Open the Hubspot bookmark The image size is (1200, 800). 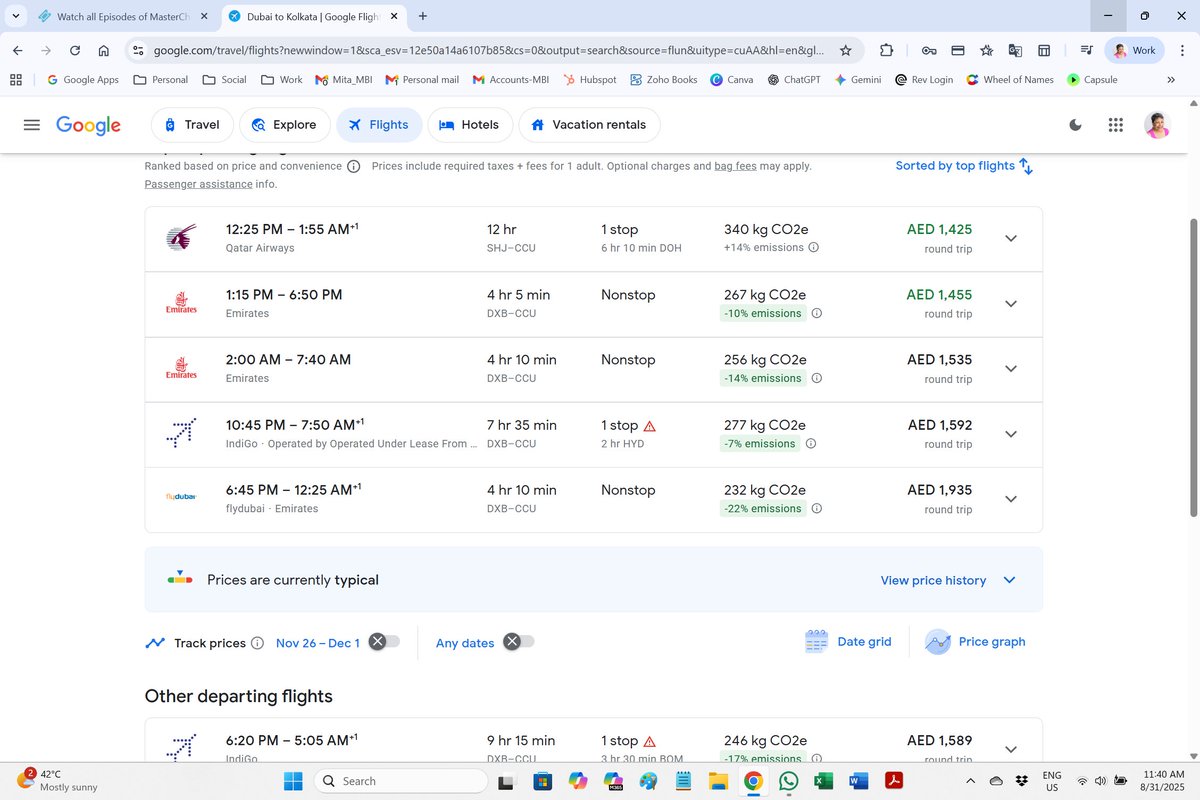pos(589,80)
